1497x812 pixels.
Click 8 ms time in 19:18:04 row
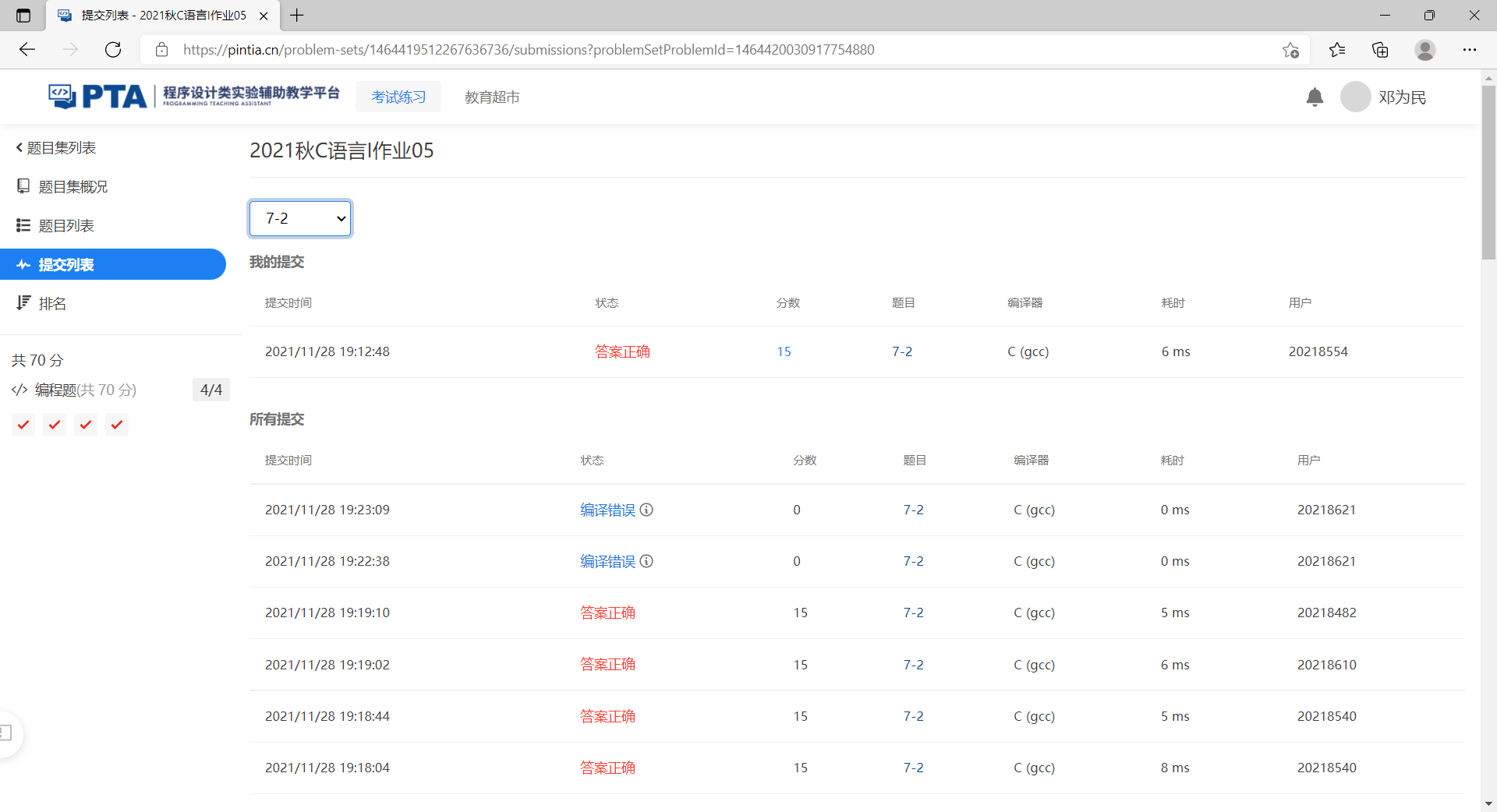pos(1175,768)
